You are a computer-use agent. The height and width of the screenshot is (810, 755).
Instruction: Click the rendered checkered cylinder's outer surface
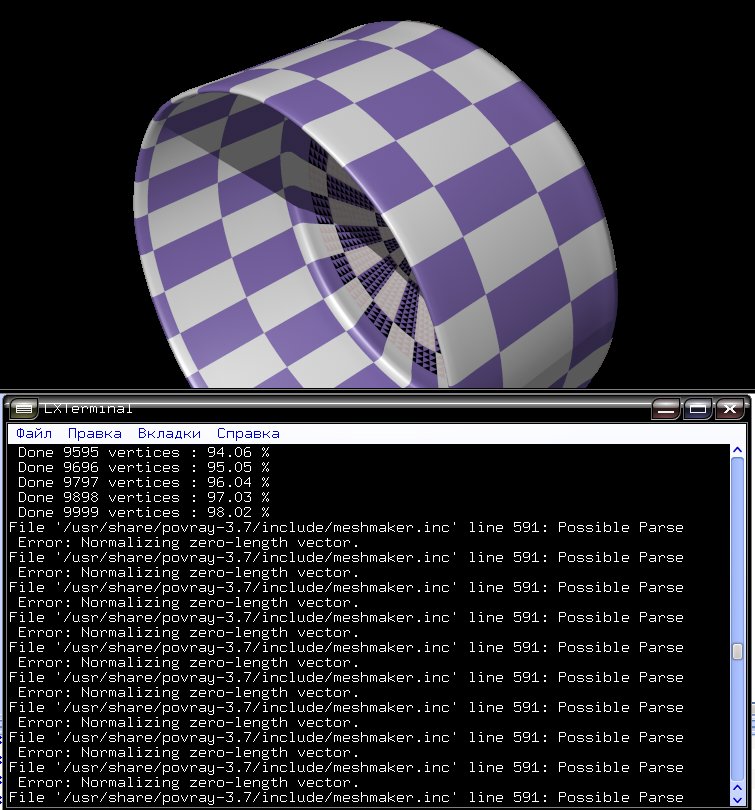click(520, 200)
